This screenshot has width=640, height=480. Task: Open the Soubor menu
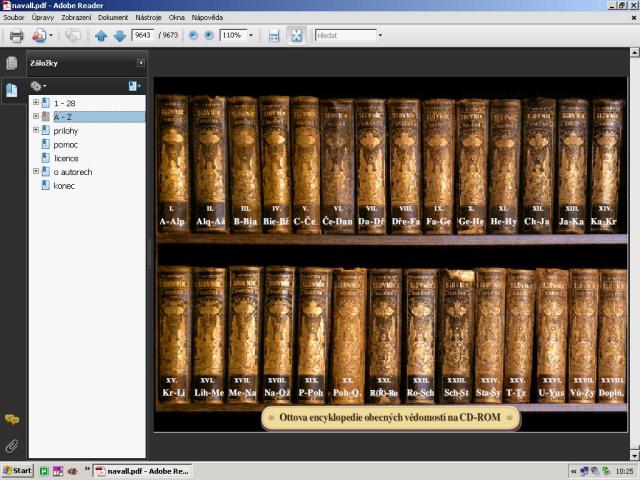pos(14,18)
